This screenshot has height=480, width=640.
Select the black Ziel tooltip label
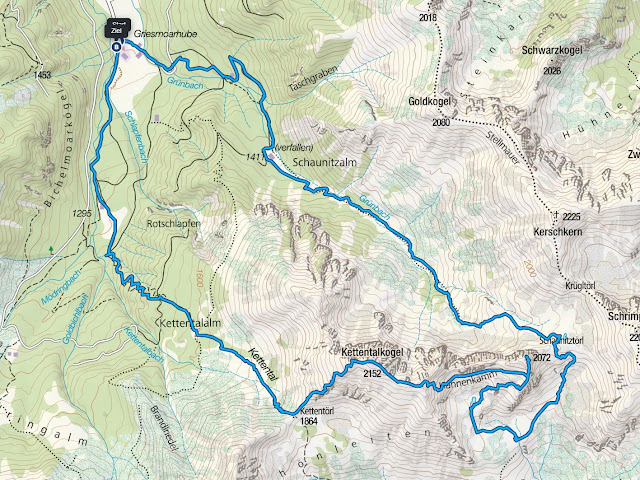point(116,31)
